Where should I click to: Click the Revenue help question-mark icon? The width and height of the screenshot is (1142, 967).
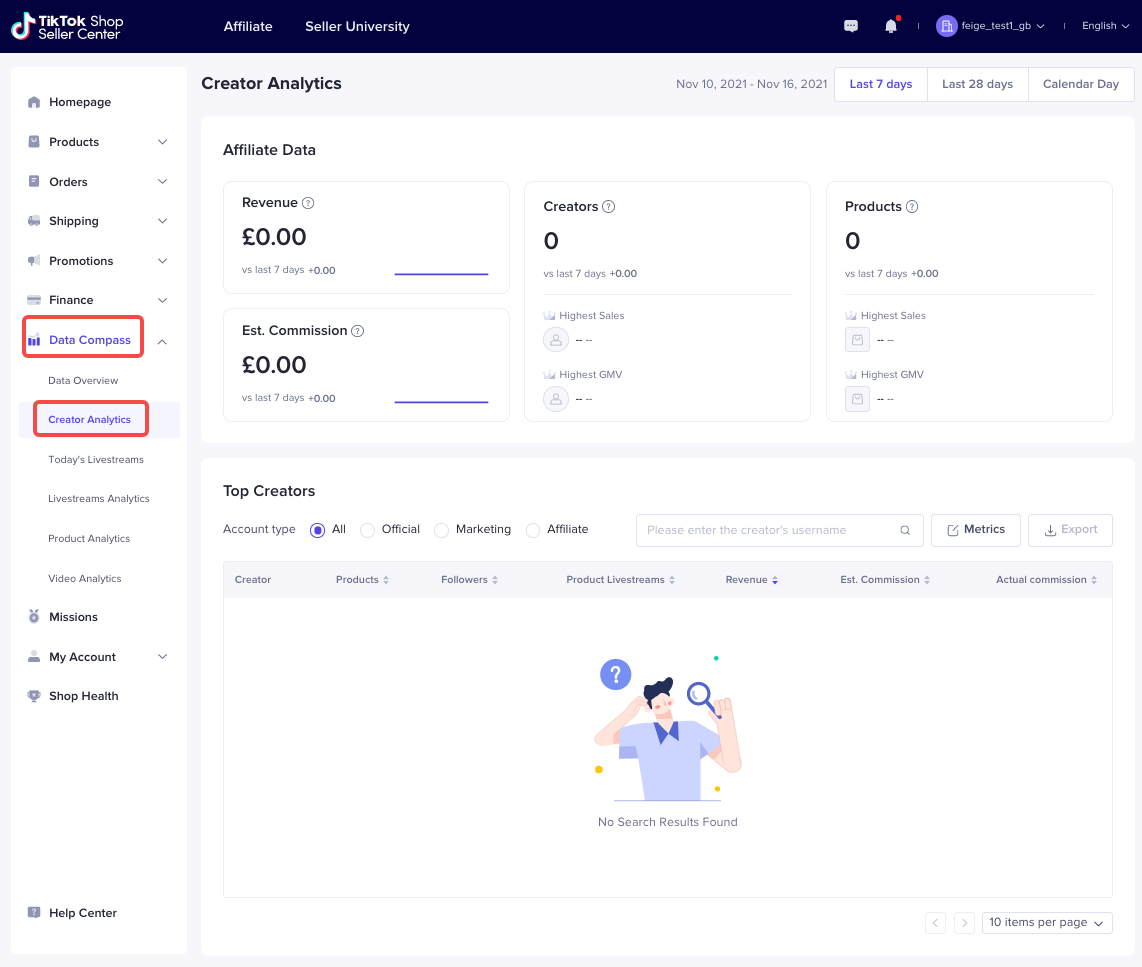coord(308,203)
